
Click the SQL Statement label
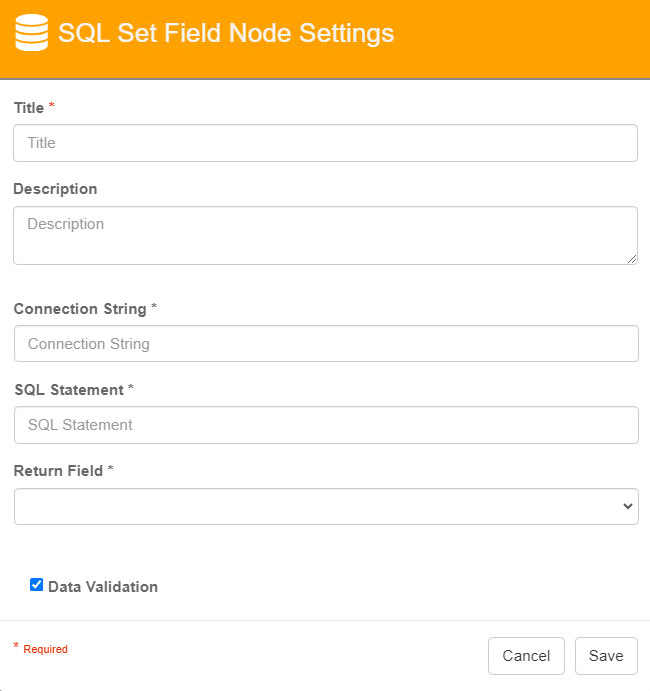(69, 390)
